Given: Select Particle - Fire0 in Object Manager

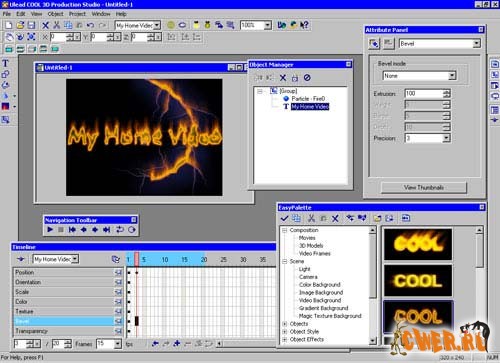Looking at the screenshot, I should 308,99.
